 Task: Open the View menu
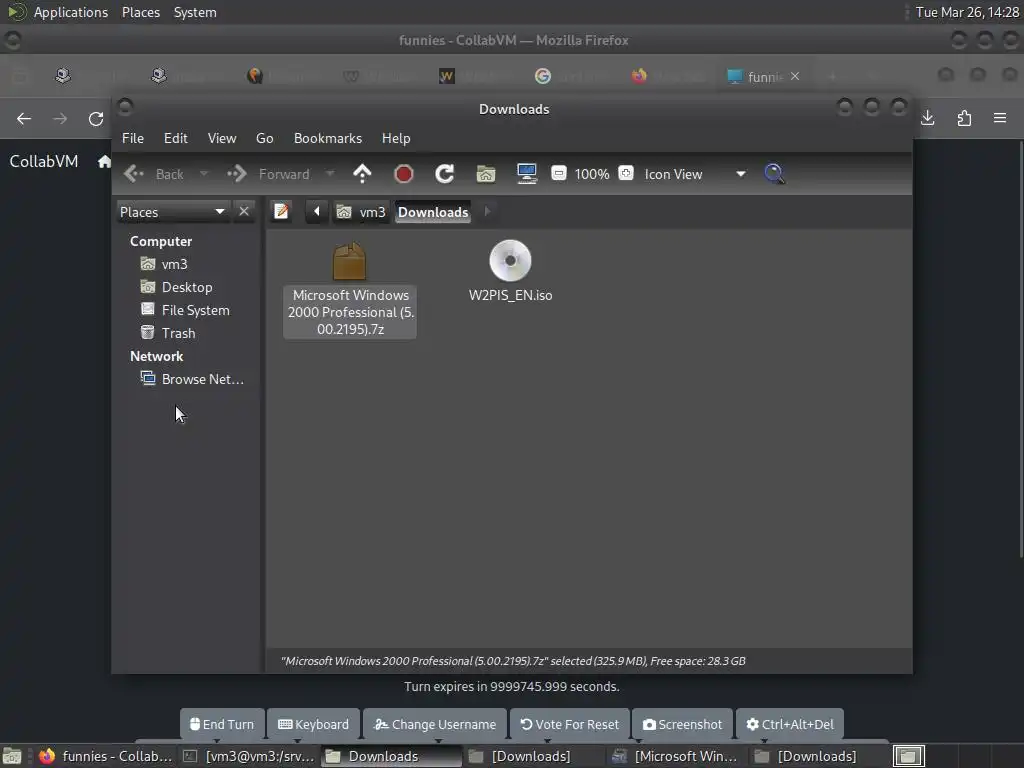click(222, 138)
